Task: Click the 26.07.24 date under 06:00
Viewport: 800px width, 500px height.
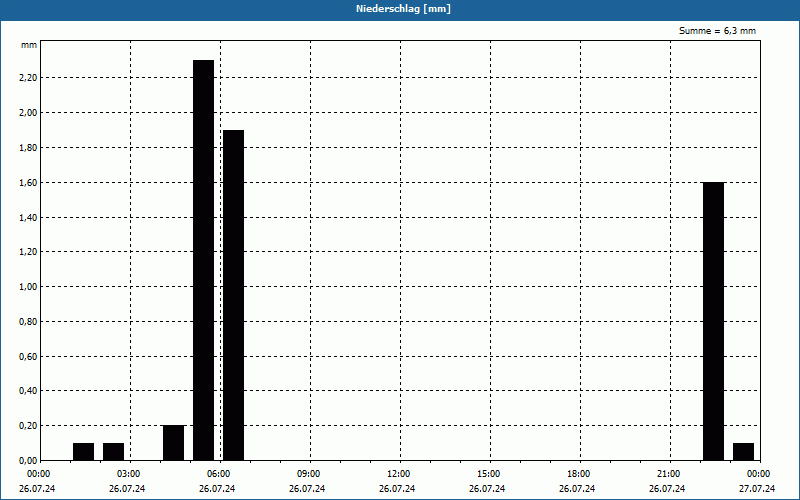Action: pyautogui.click(x=217, y=489)
